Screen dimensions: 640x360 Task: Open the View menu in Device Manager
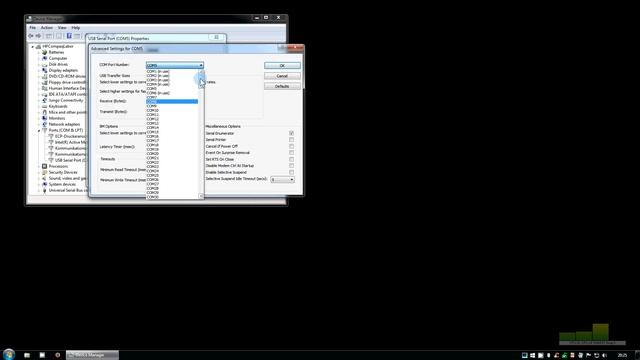(x=62, y=28)
